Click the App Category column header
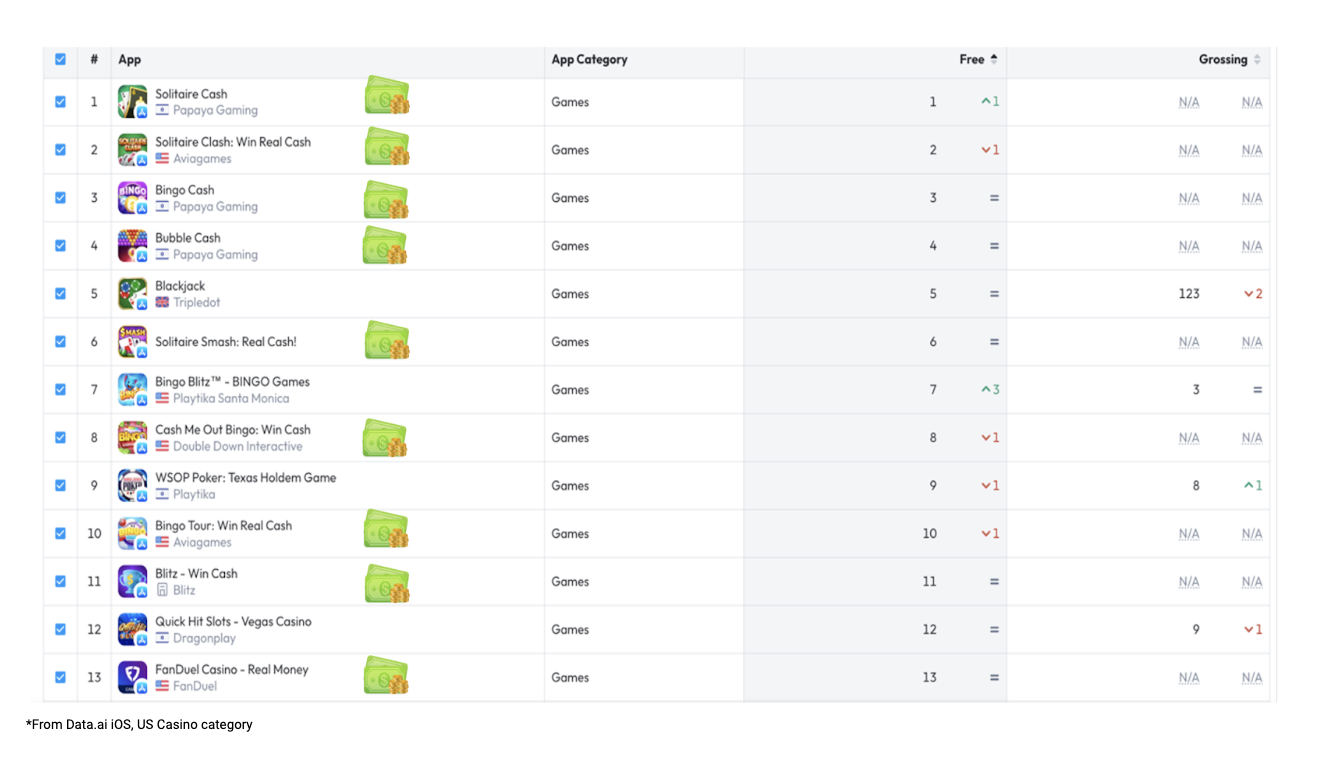This screenshot has width=1322, height=770. (x=589, y=60)
